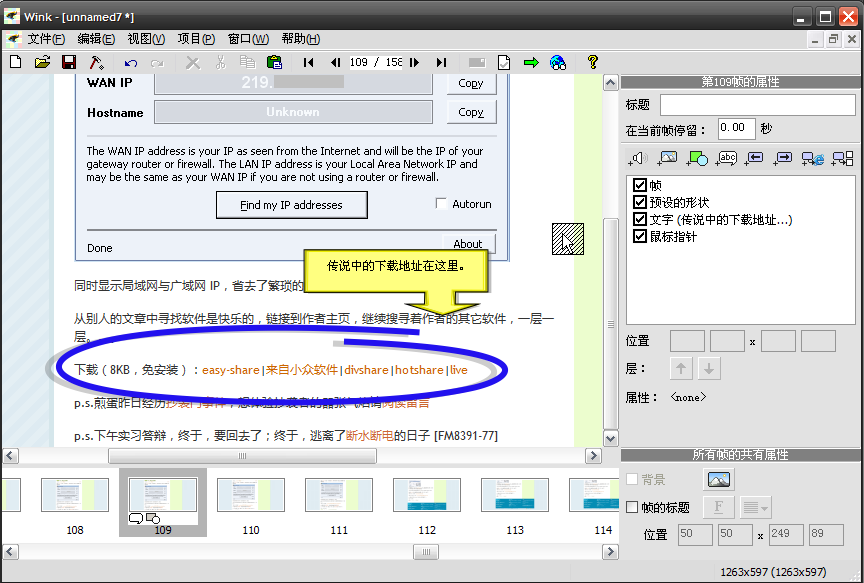View rendered output in browser icon

[x=558, y=62]
